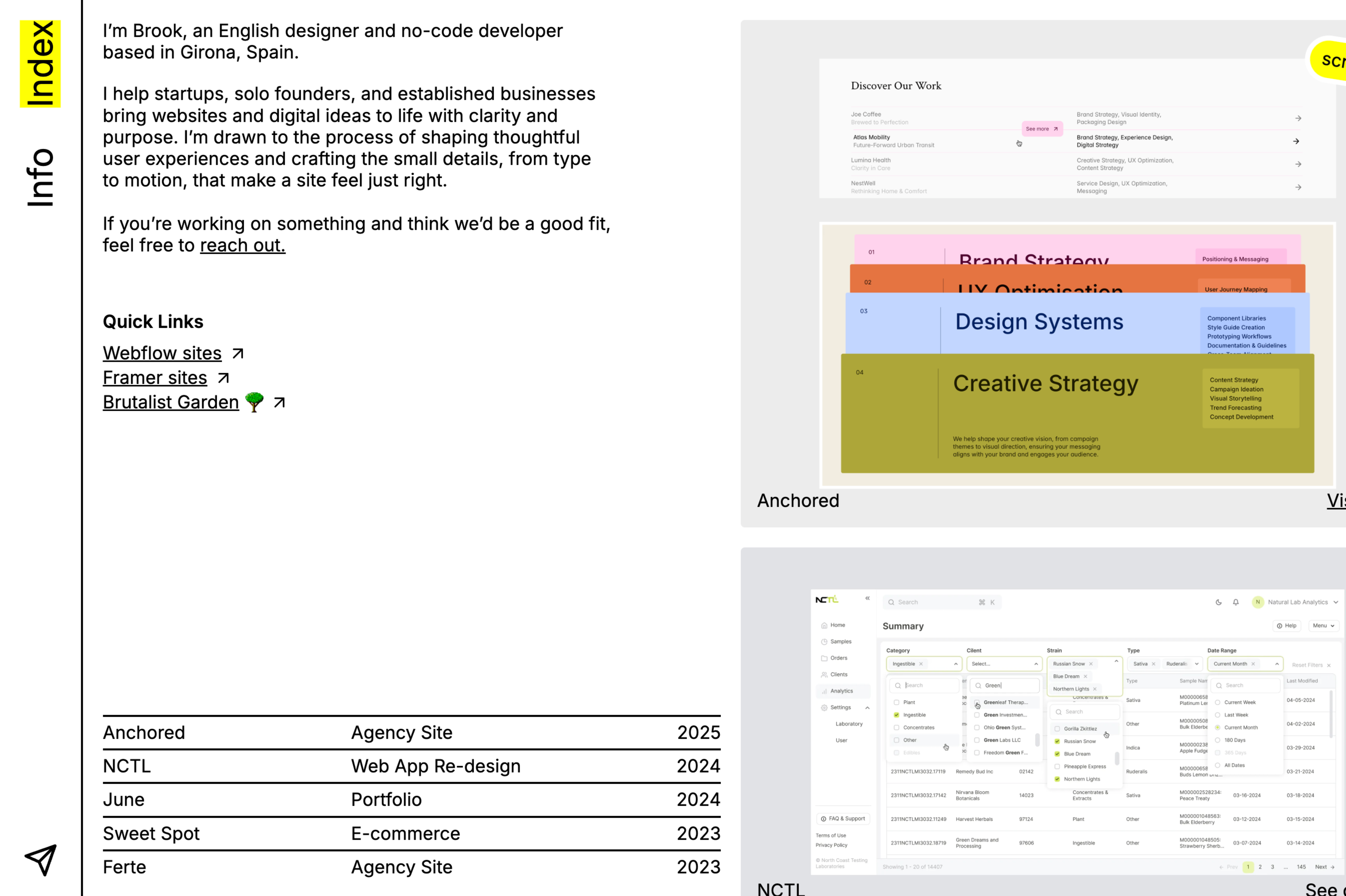Click the tree emoji next to Brutalist Garden
Viewport: 1346px width, 896px height.
tap(254, 402)
